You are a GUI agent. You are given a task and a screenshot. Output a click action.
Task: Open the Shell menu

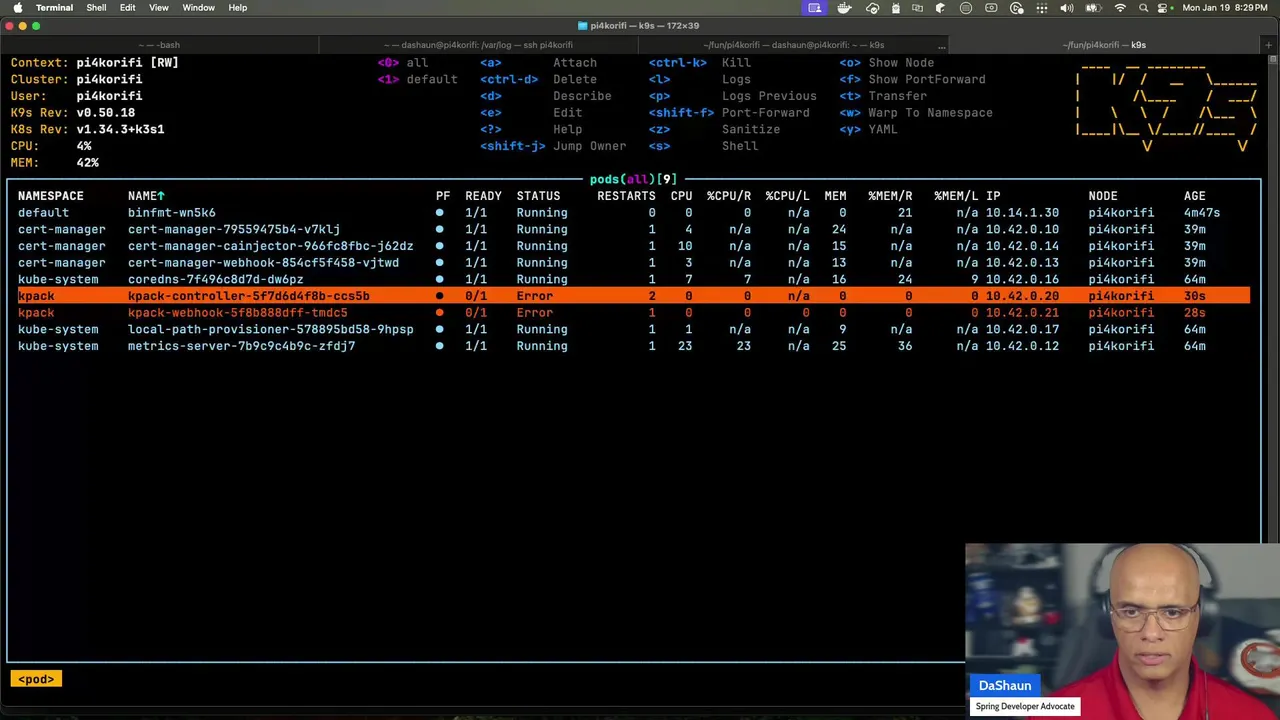tap(96, 8)
